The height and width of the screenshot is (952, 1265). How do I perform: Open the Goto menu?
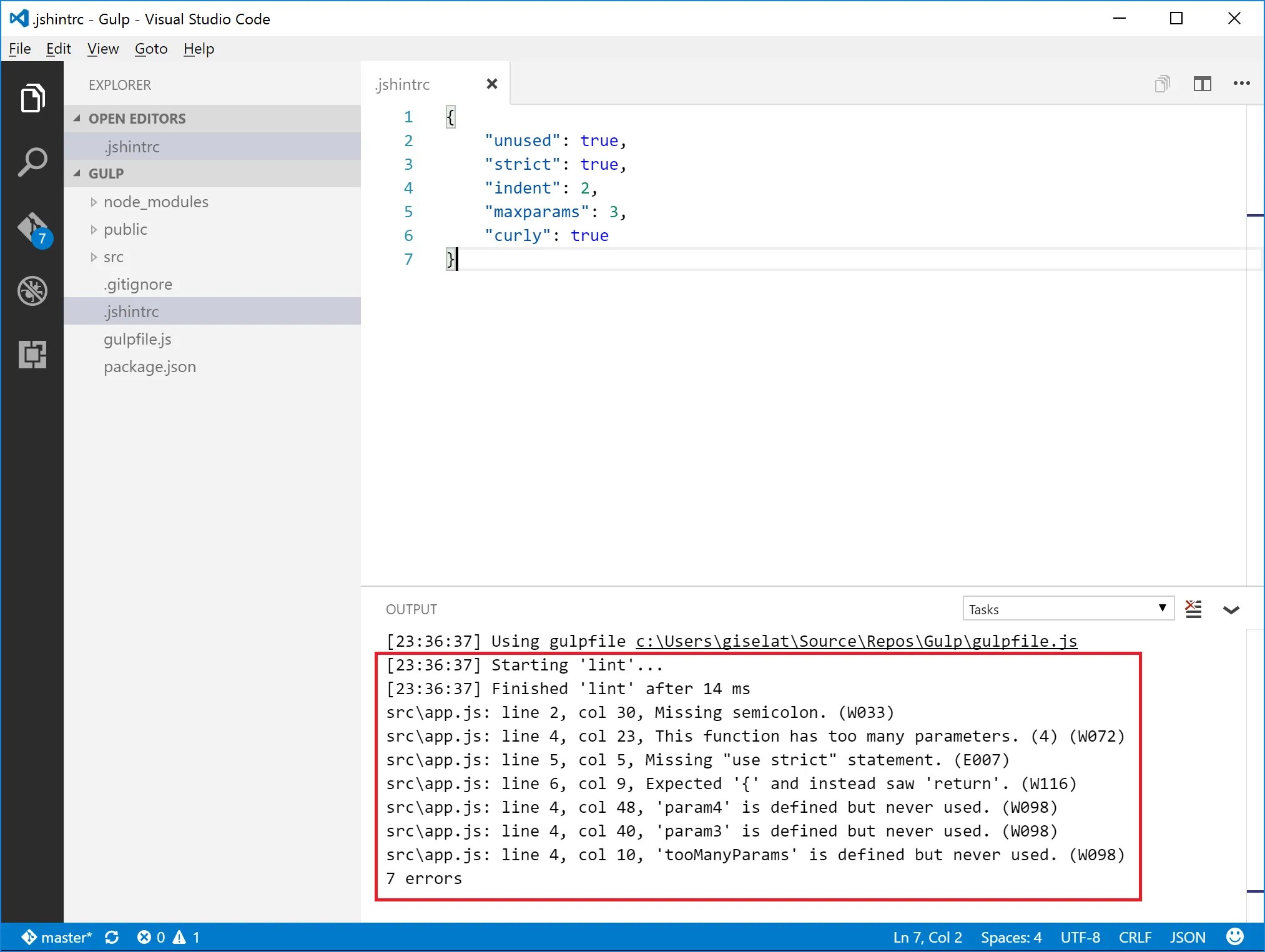(151, 49)
